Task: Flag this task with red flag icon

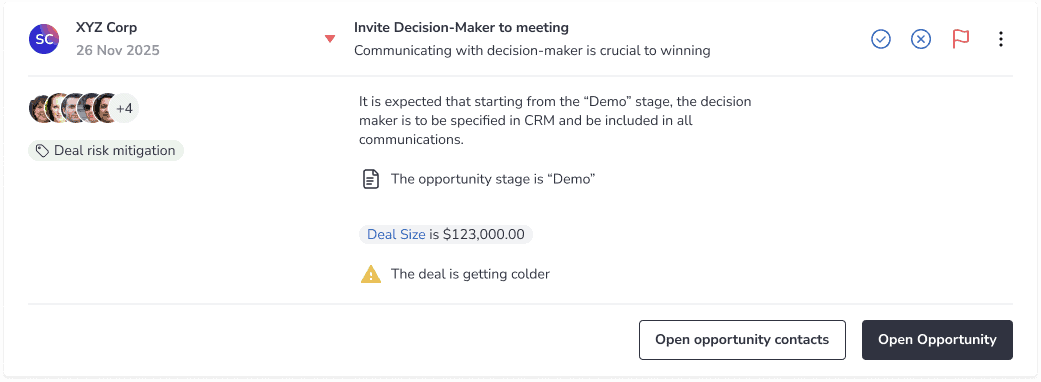Action: click(961, 39)
